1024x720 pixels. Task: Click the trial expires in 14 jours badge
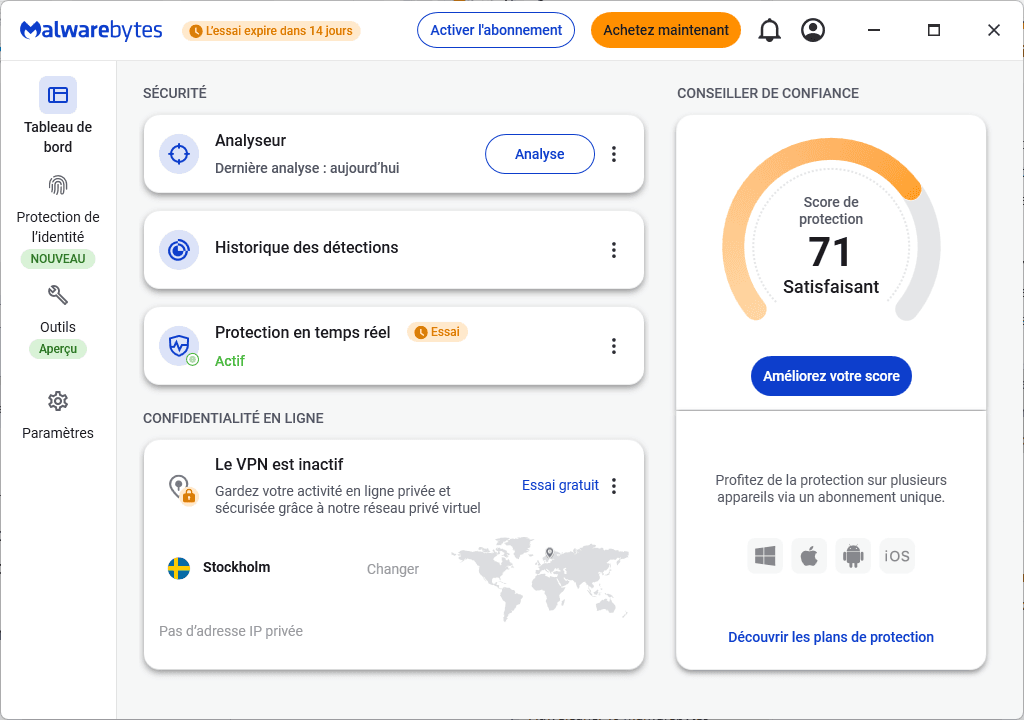point(271,31)
